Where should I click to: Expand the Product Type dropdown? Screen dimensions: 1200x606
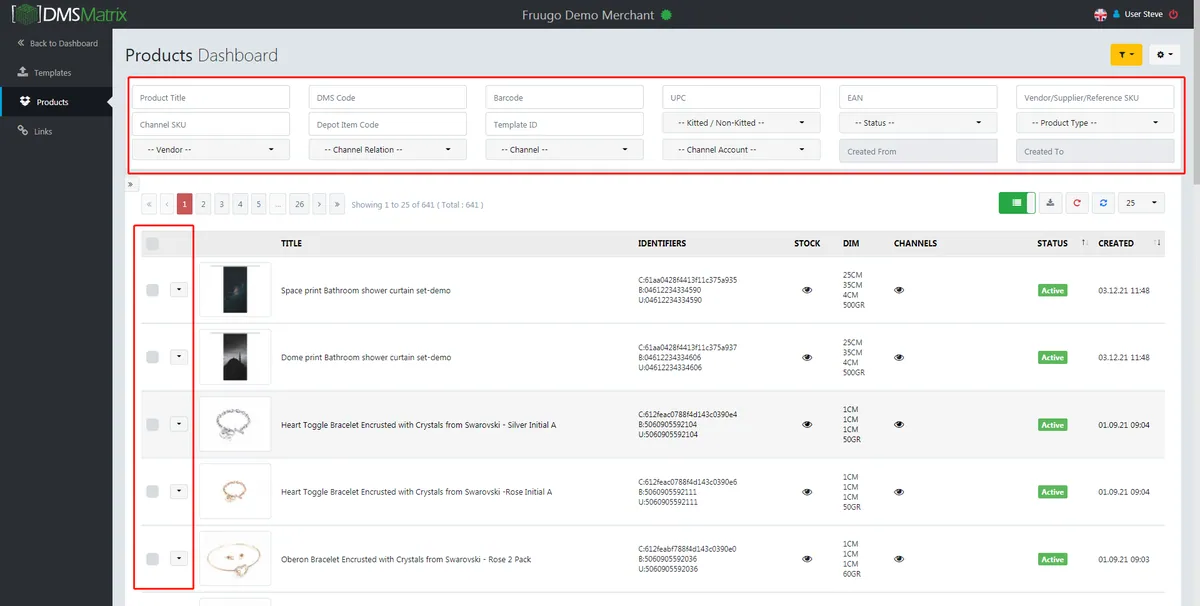coord(1095,123)
